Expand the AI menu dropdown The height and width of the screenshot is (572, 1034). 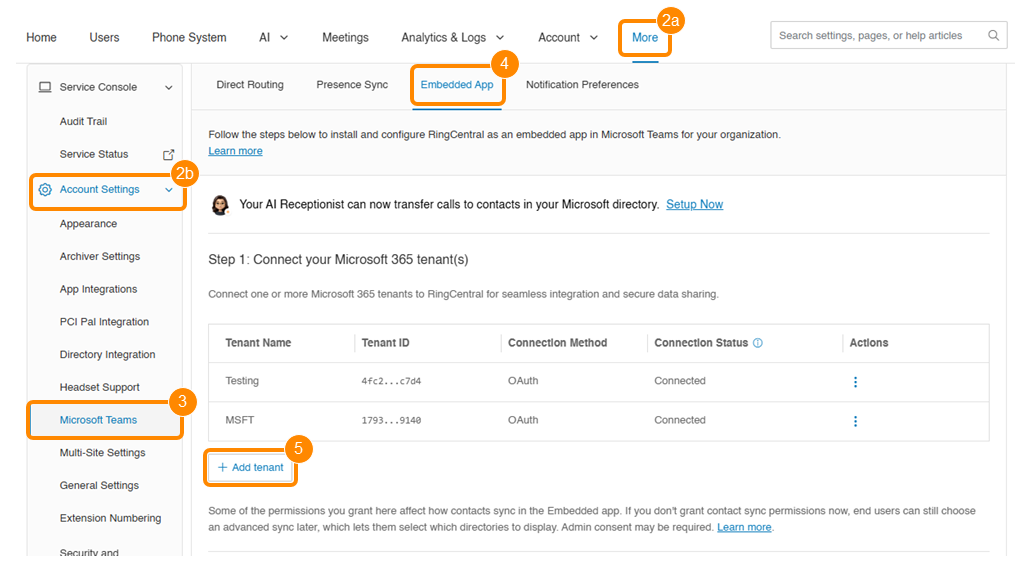click(x=284, y=38)
